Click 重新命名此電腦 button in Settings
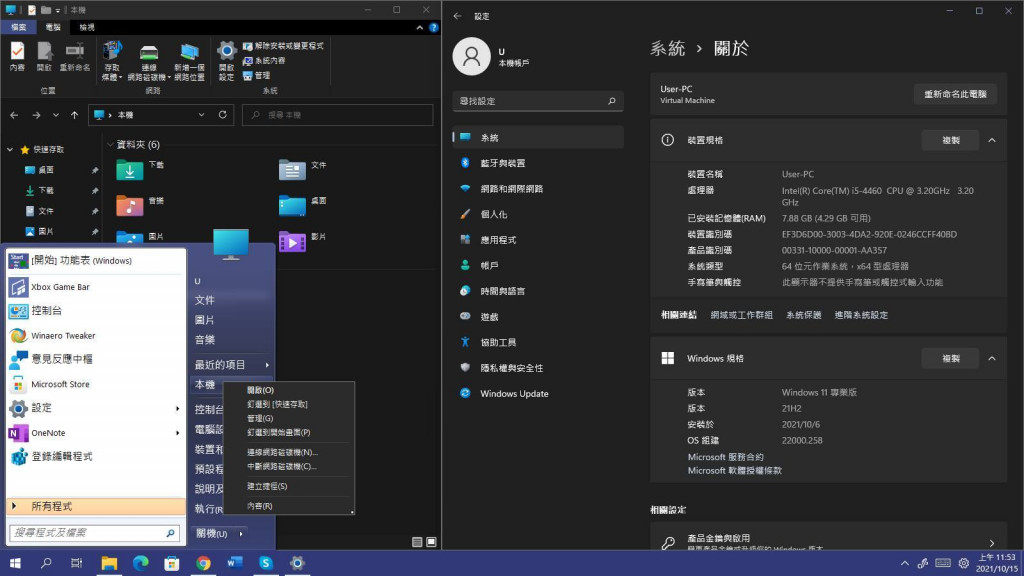This screenshot has height=576, width=1024. [955, 94]
